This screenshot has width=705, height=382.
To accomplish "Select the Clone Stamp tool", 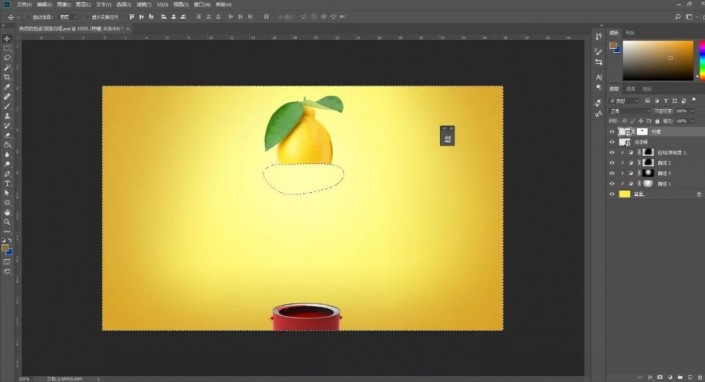I will [7, 116].
